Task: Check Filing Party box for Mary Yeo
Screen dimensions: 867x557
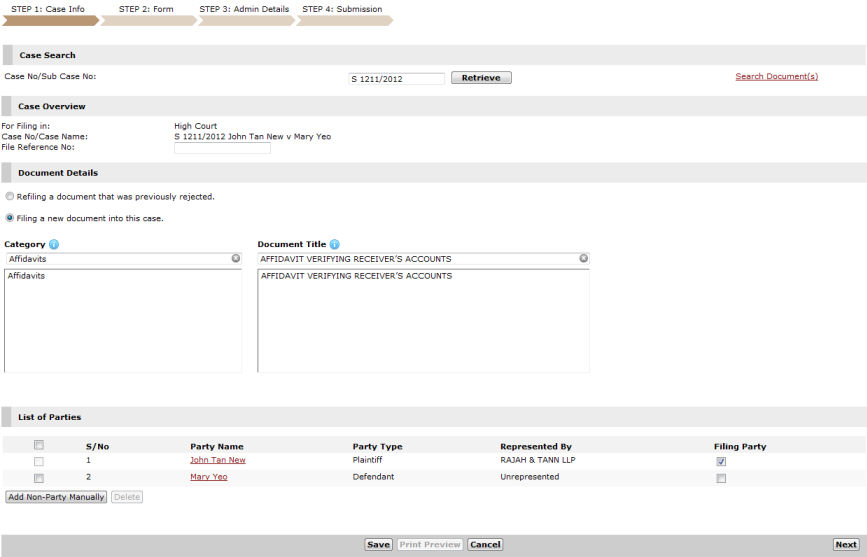Action: tap(721, 479)
